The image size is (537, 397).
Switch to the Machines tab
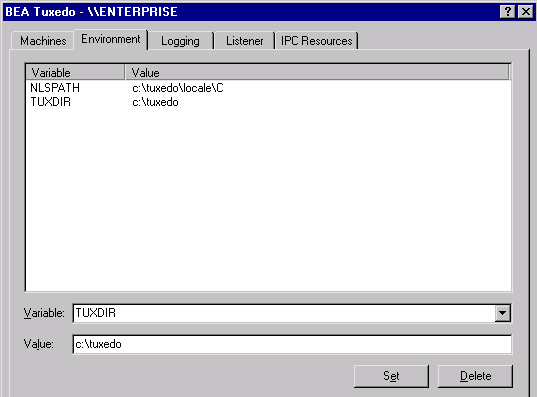point(43,41)
